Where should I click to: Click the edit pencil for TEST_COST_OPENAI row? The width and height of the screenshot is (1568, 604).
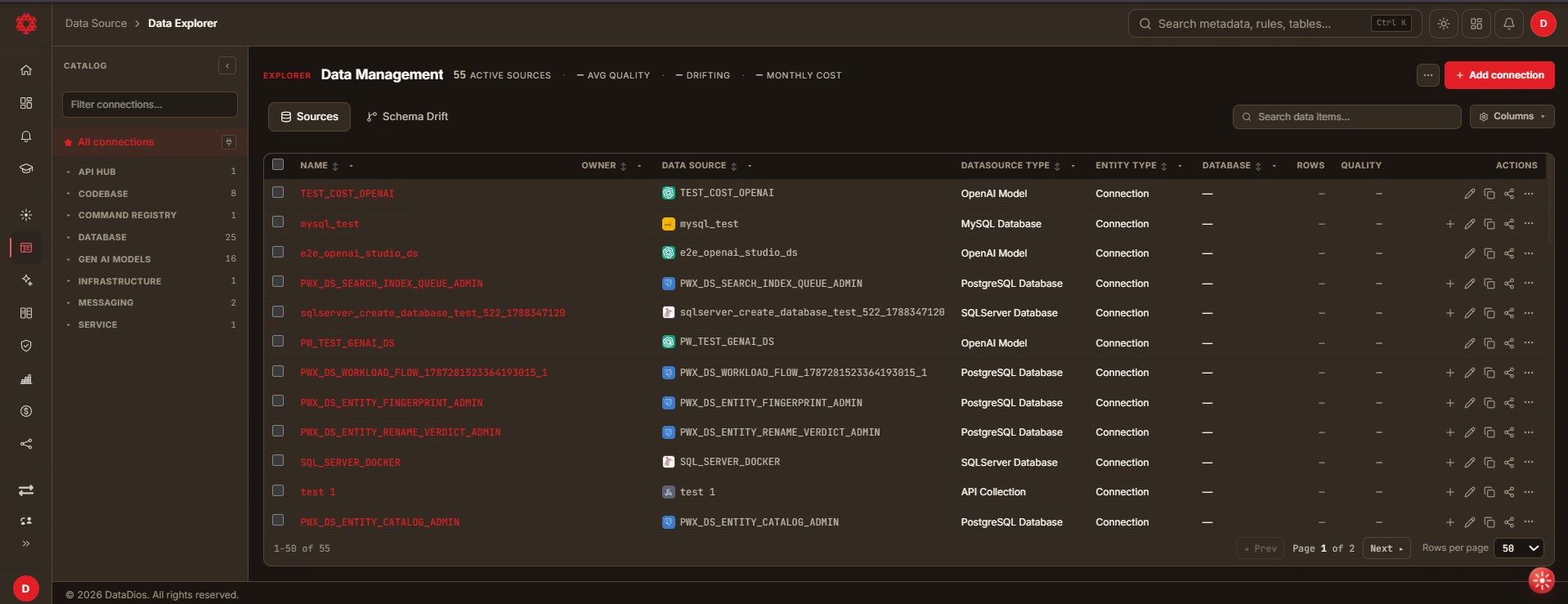[1470, 194]
